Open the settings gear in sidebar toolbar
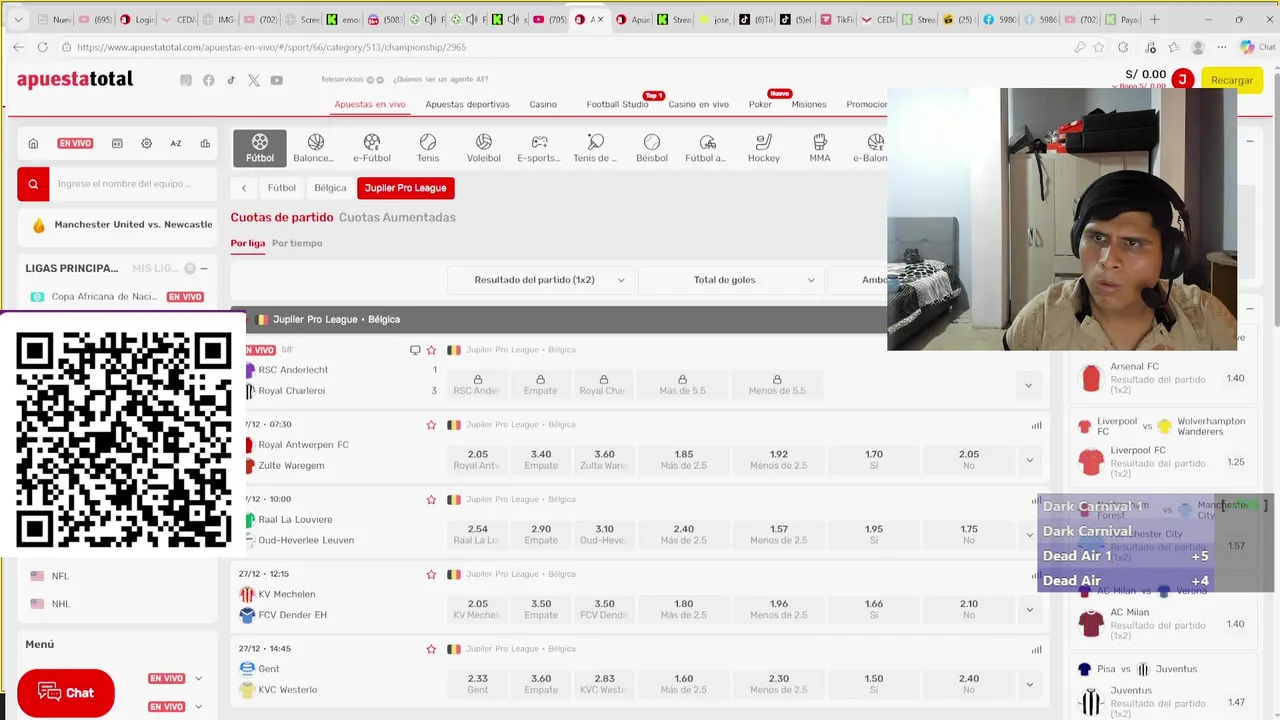 pyautogui.click(x=146, y=143)
